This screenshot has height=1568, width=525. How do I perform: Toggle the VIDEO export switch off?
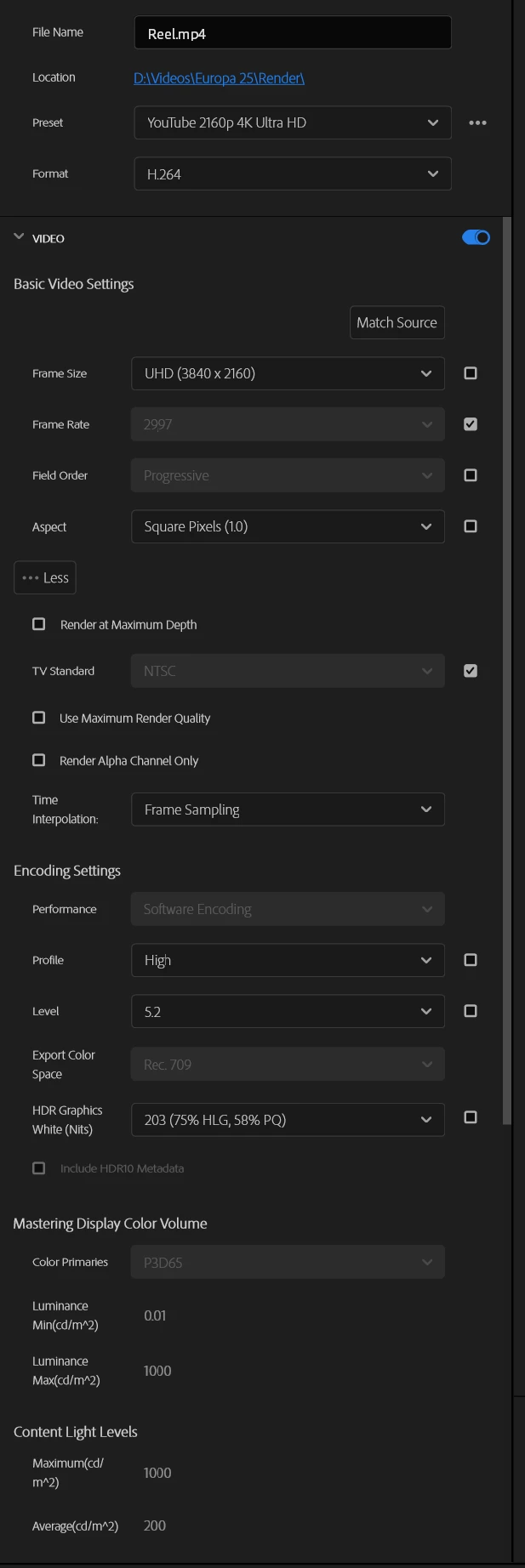(476, 237)
